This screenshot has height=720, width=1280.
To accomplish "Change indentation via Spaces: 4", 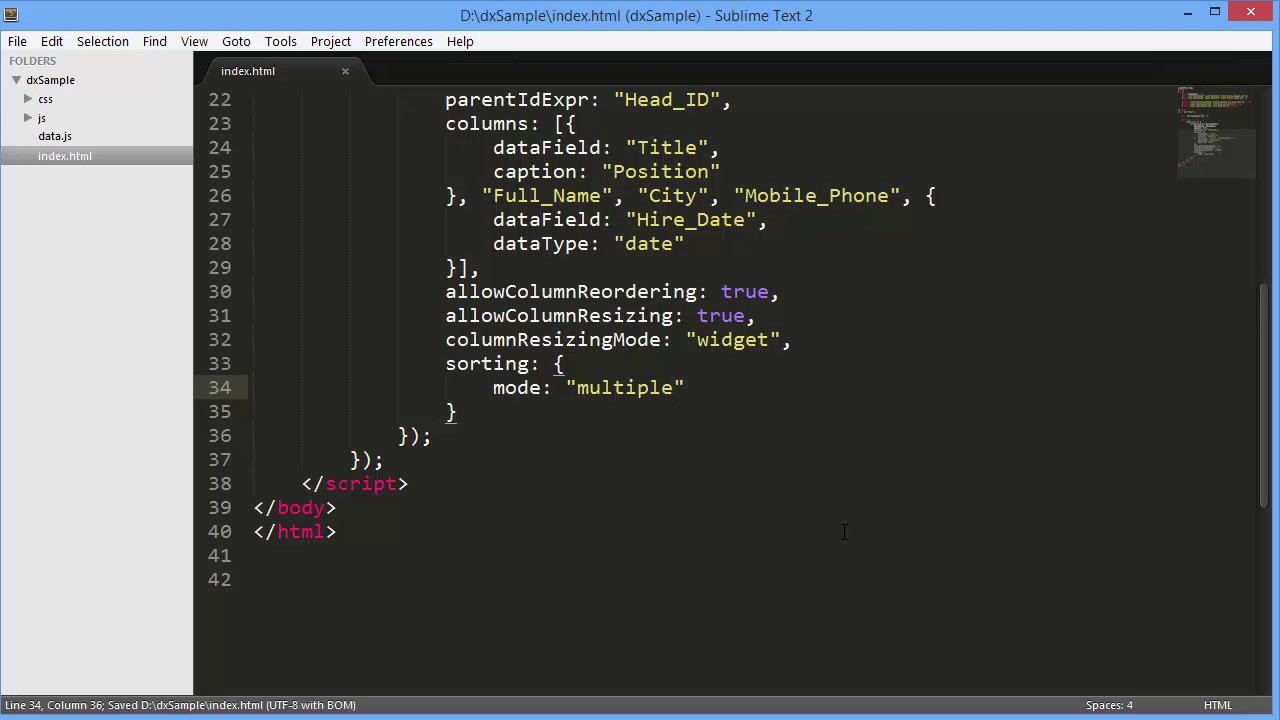I will [1109, 705].
